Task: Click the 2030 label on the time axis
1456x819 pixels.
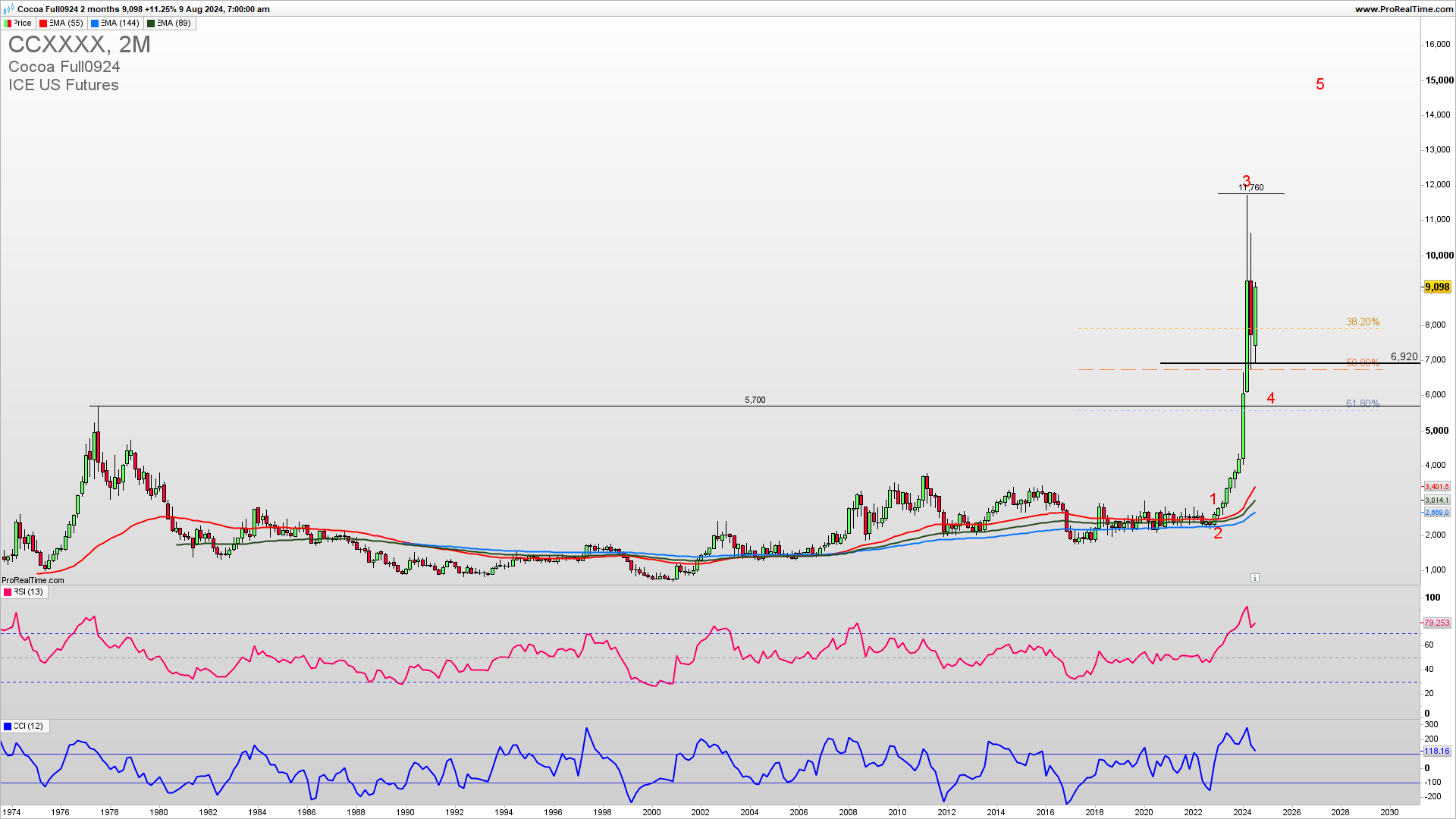Action: [1389, 812]
